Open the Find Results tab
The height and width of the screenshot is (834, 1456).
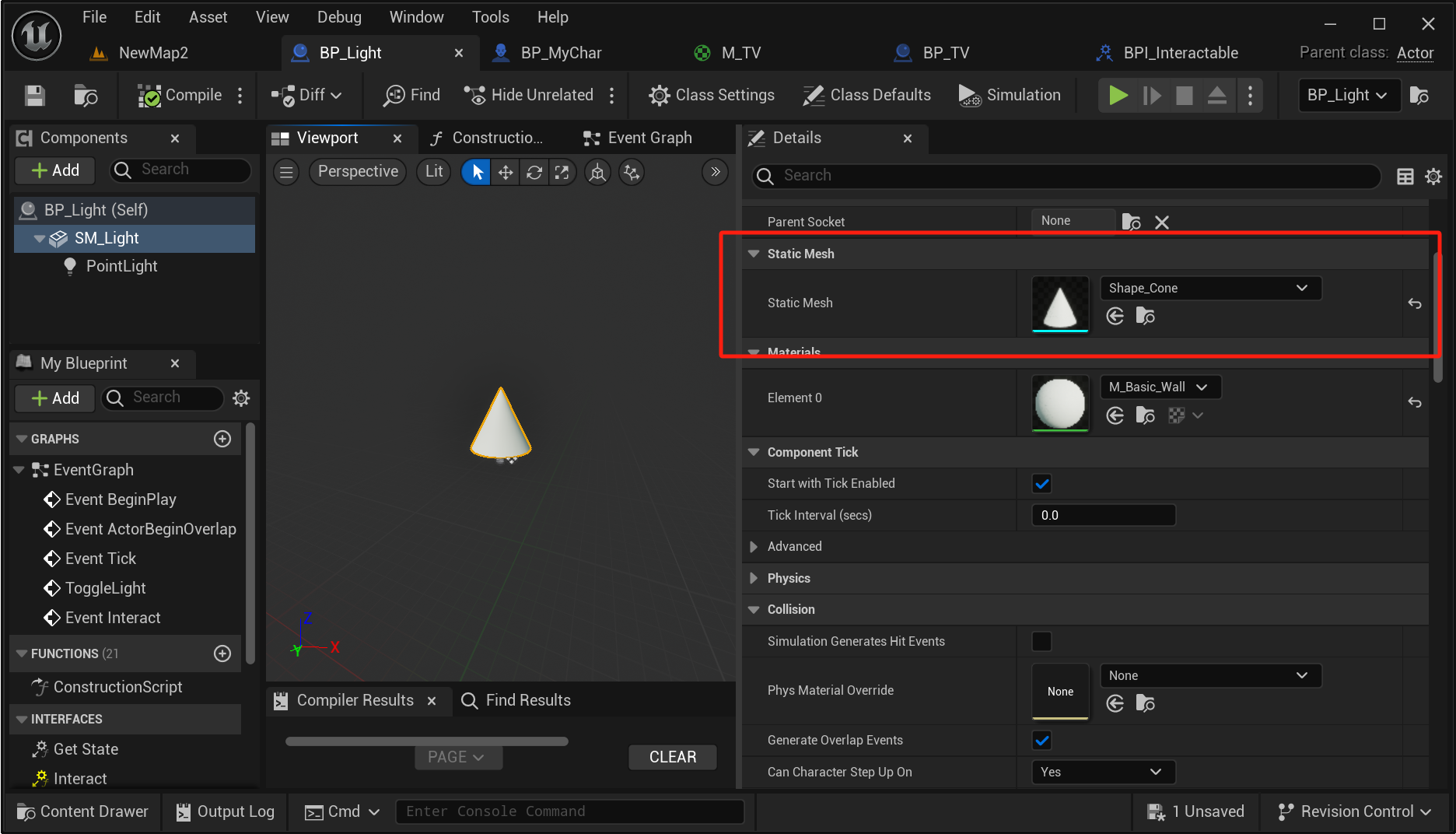(516, 700)
